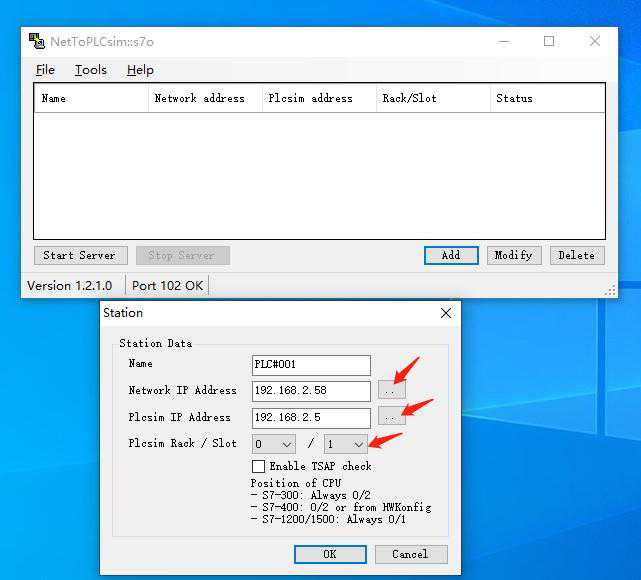Click the browse button next to Network IP Address
This screenshot has width=641, height=580.
[x=391, y=391]
